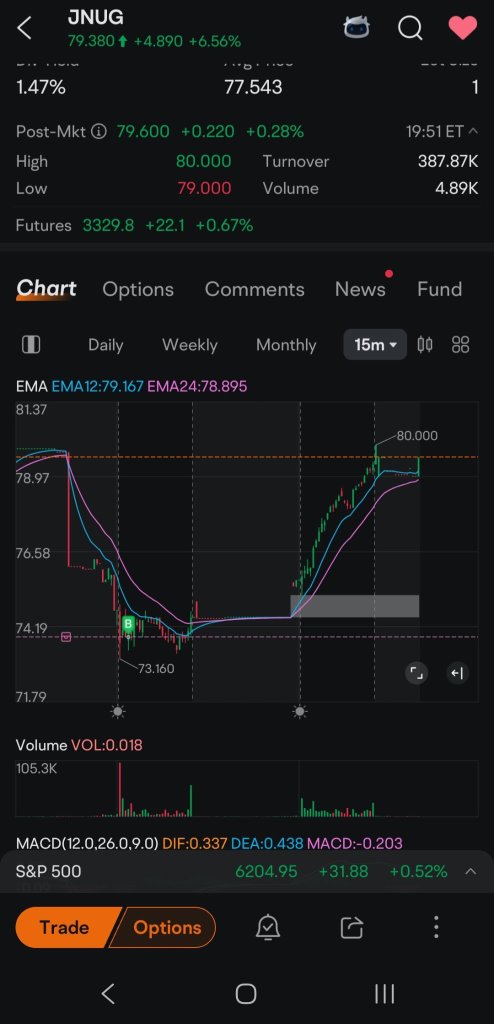Open the News tab
Image resolution: width=494 pixels, height=1024 pixels.
coord(360,289)
